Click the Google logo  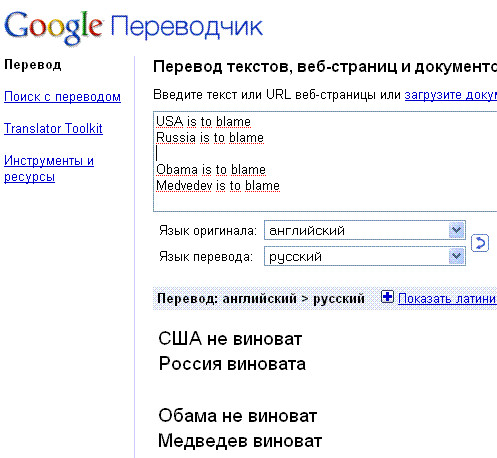point(53,28)
